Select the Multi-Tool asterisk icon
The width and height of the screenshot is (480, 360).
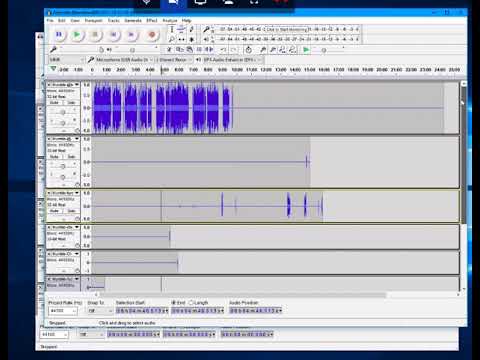coord(192,39)
